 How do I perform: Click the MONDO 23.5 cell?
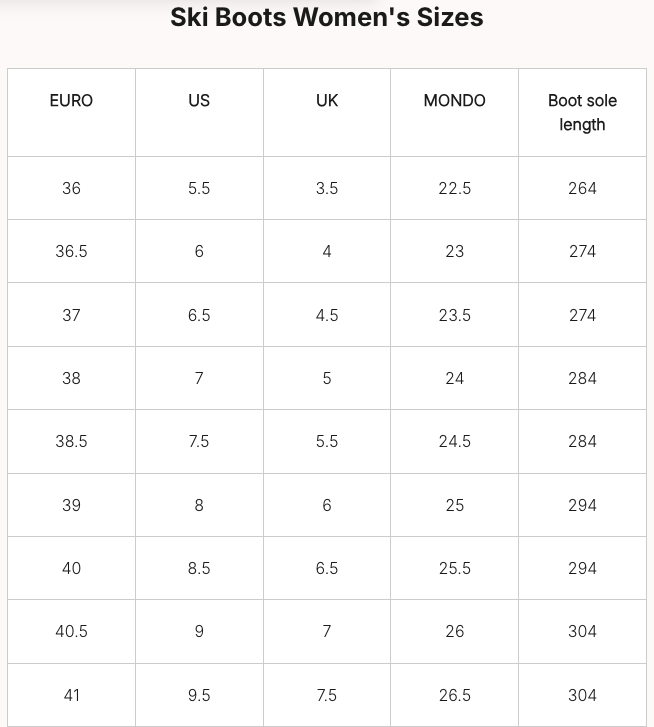[455, 315]
